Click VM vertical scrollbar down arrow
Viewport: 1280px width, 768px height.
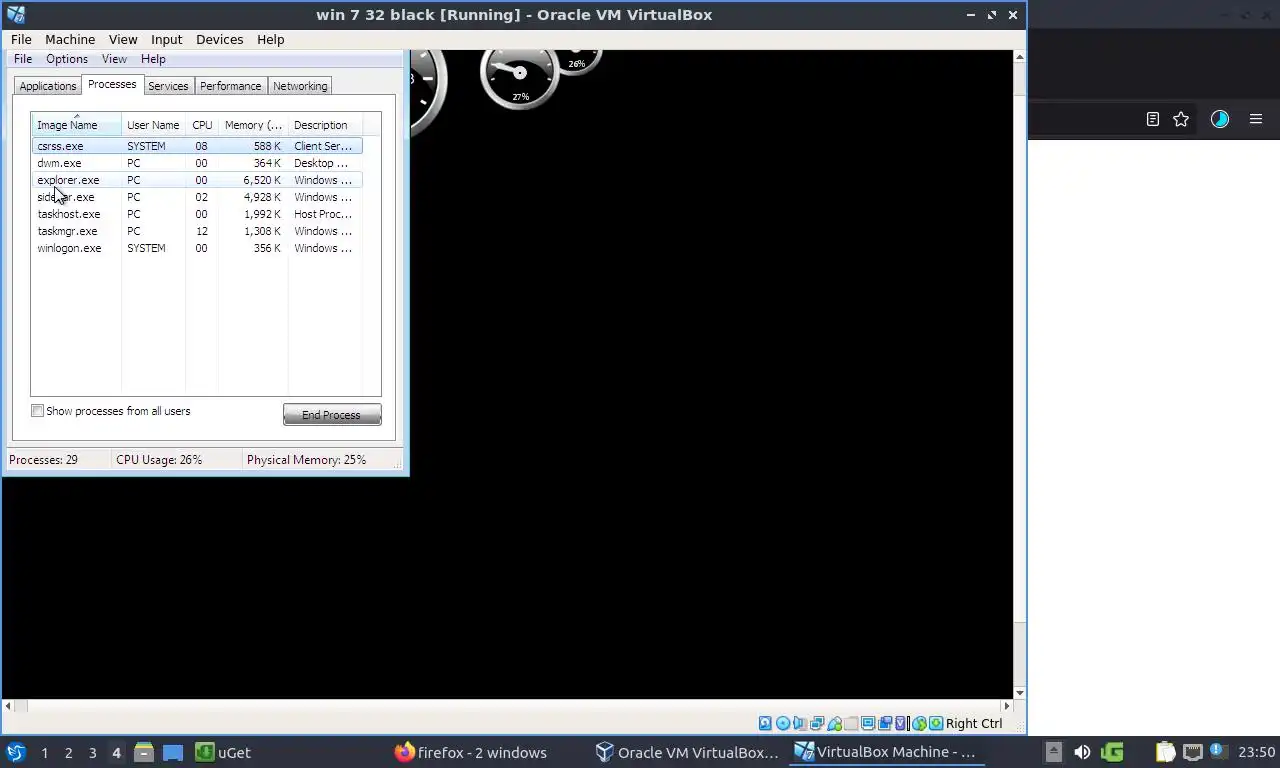tap(1019, 692)
